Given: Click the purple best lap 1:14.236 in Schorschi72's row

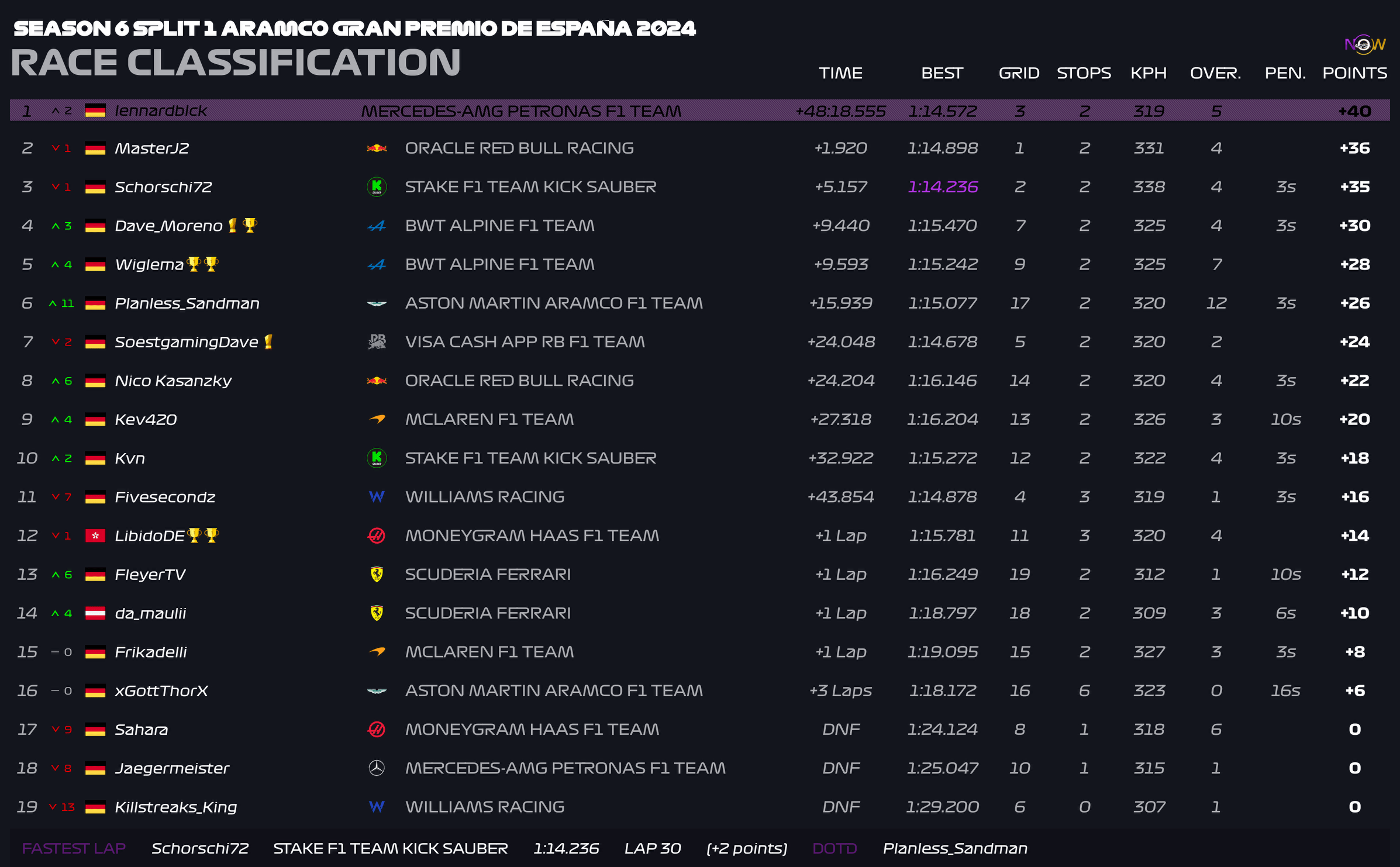Looking at the screenshot, I should tap(943, 187).
